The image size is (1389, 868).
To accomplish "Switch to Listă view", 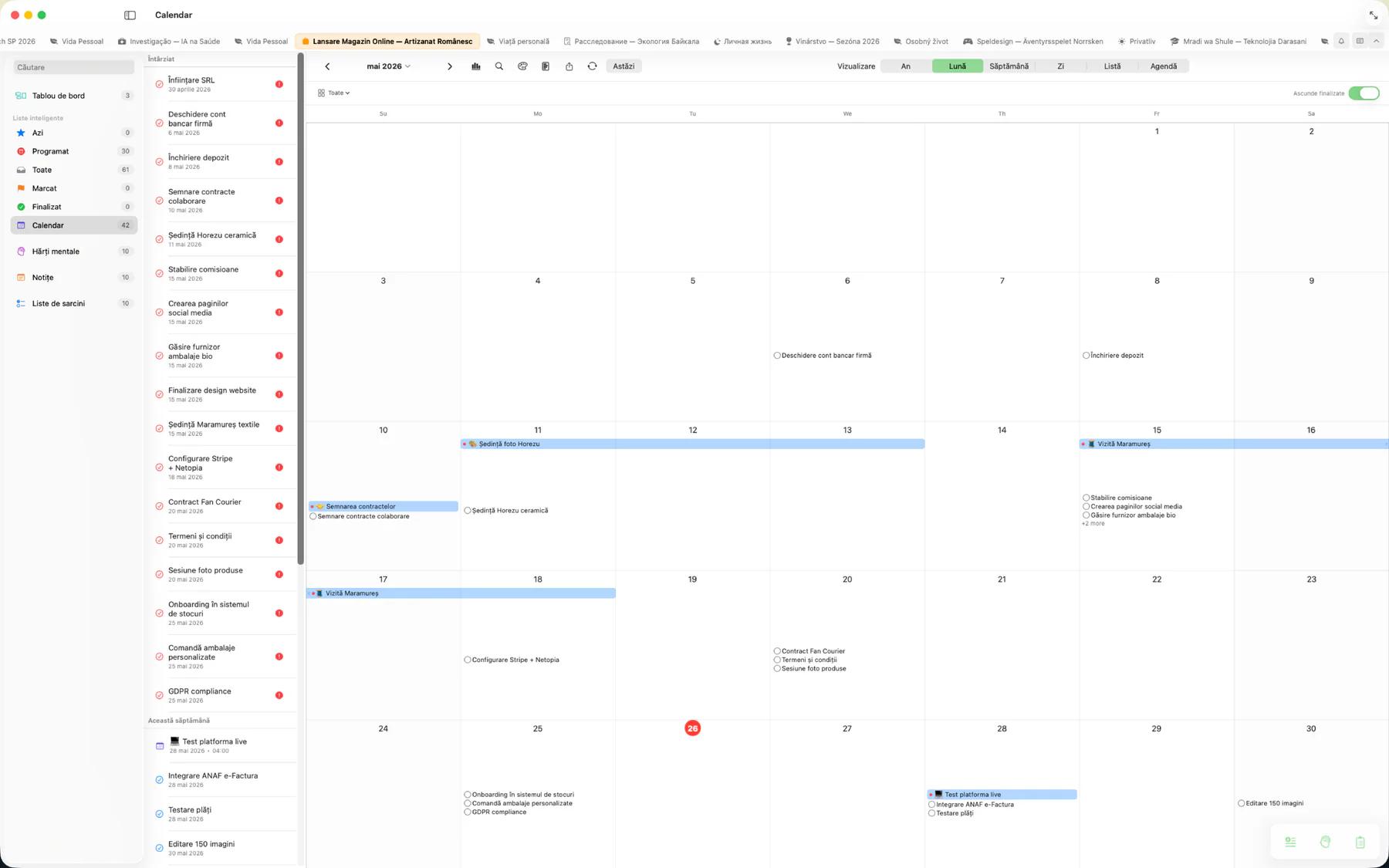I will pyautogui.click(x=1112, y=66).
